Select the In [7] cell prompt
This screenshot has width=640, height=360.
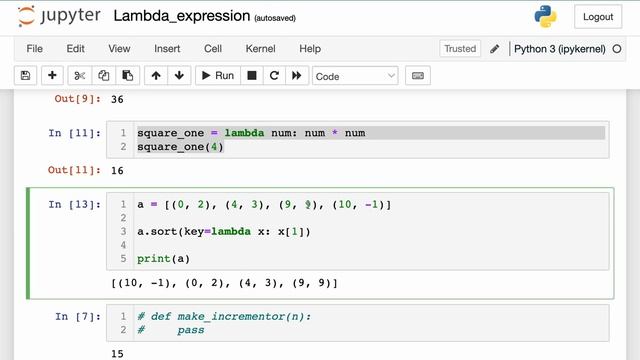[78, 317]
